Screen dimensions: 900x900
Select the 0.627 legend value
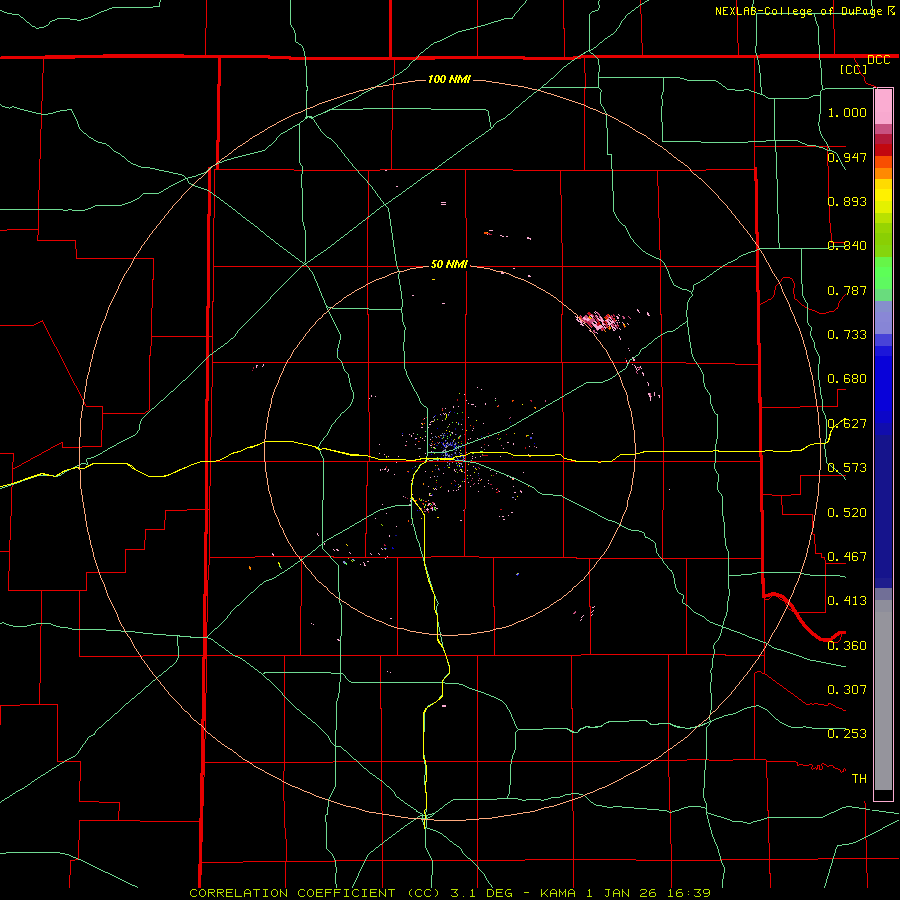tap(847, 423)
